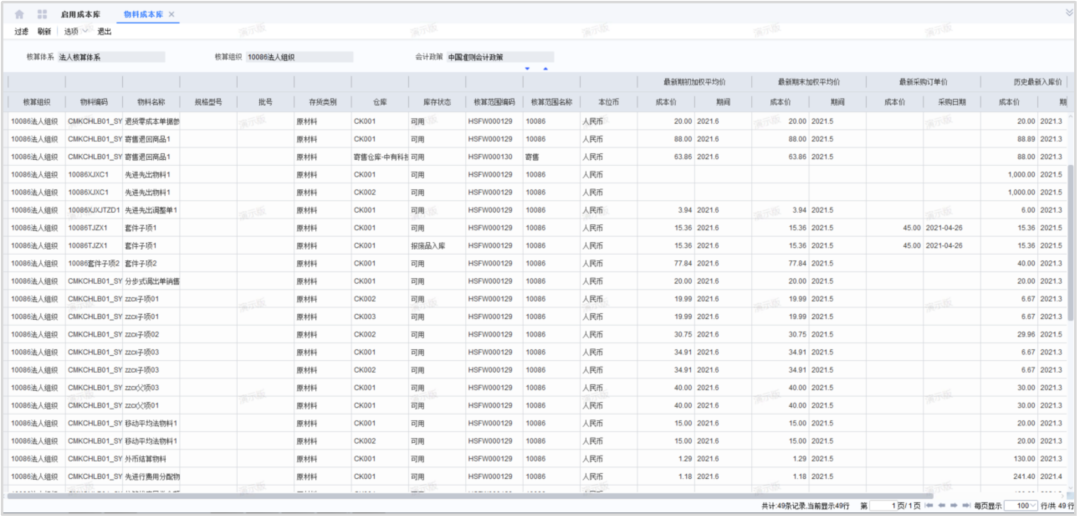Screen dimensions: 1080x520
Task: Sort by the 物料编码 column header
Action: tap(94, 102)
